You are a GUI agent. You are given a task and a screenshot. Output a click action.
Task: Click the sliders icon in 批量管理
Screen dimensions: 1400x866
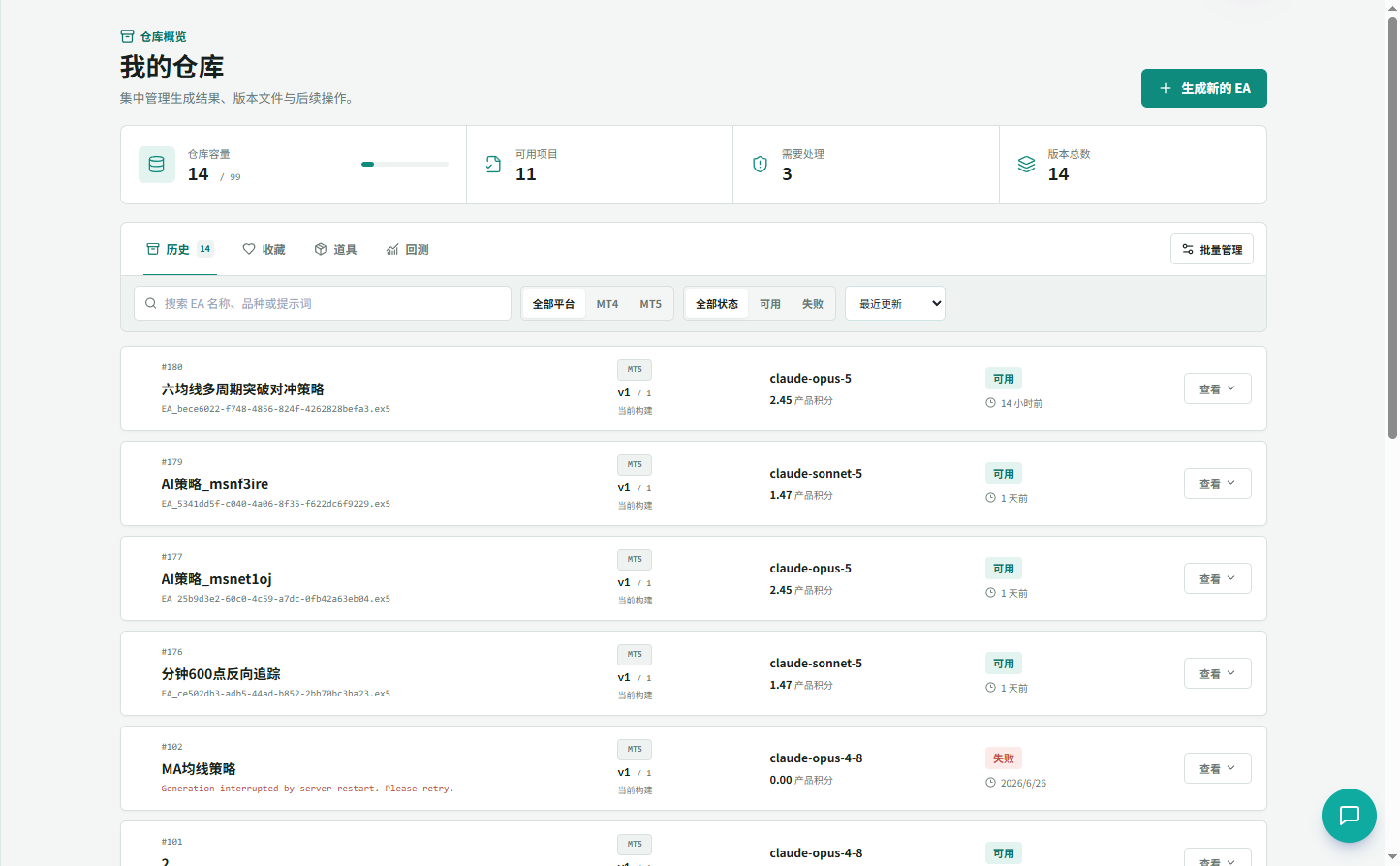click(x=1188, y=249)
